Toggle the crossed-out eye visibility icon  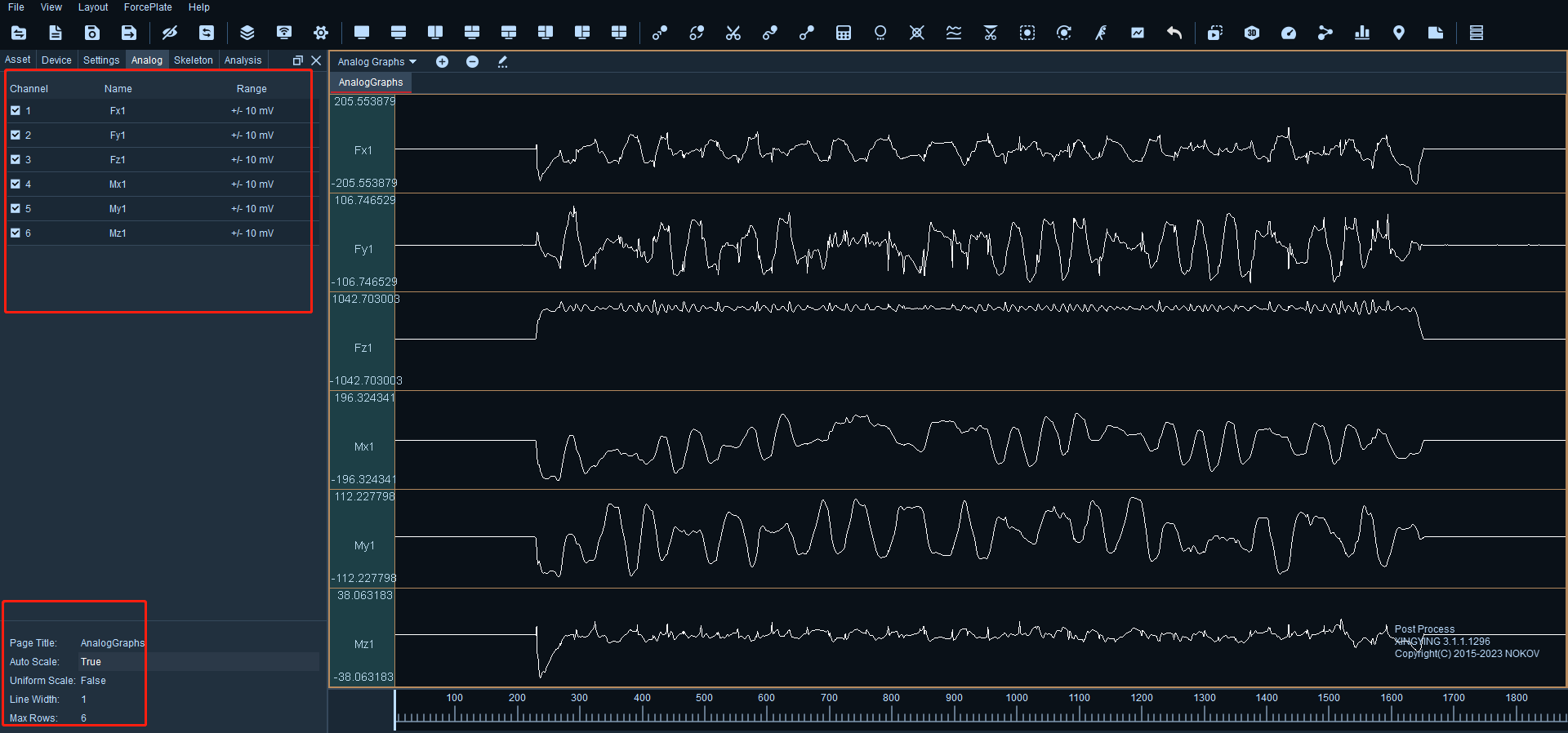170,33
